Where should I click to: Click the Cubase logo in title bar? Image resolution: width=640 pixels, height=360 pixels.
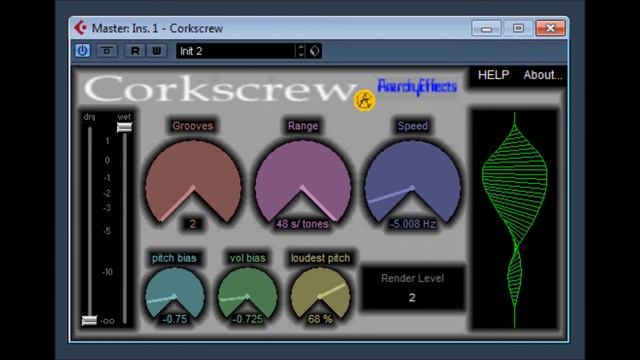point(80,28)
